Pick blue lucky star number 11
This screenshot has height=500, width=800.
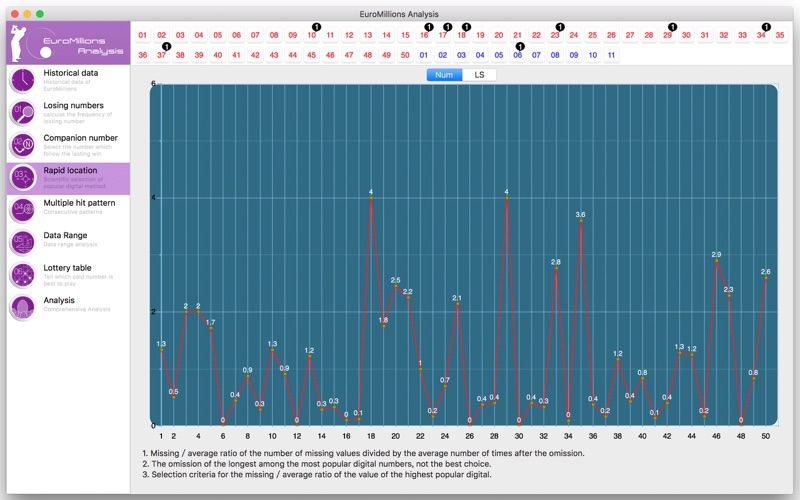click(x=611, y=55)
